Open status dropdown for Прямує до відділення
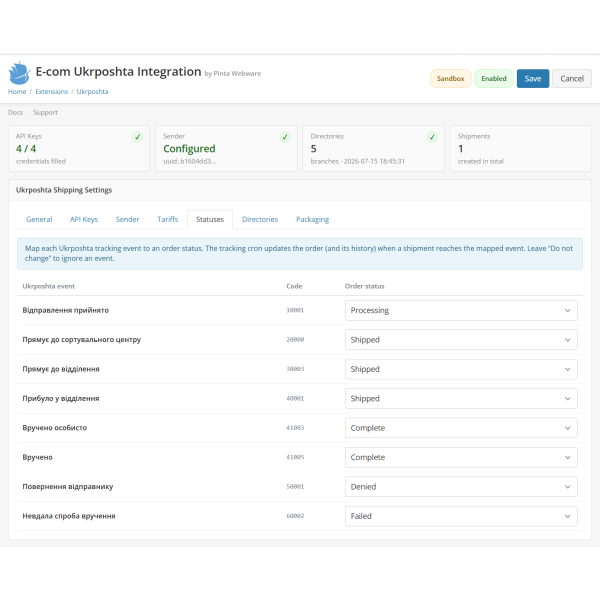The height and width of the screenshot is (600, 600). pos(461,369)
